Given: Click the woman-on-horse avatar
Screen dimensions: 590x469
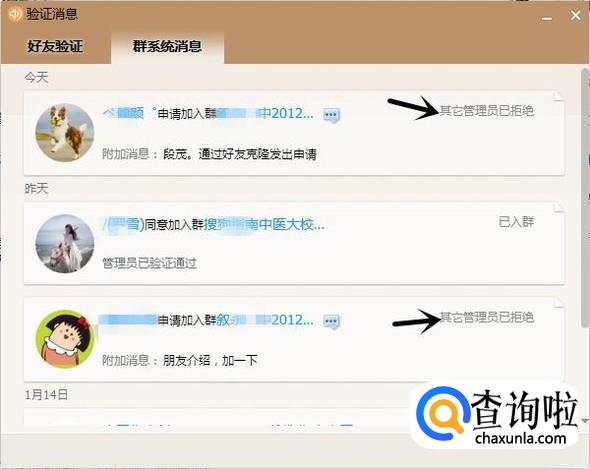Looking at the screenshot, I should pos(65,244).
